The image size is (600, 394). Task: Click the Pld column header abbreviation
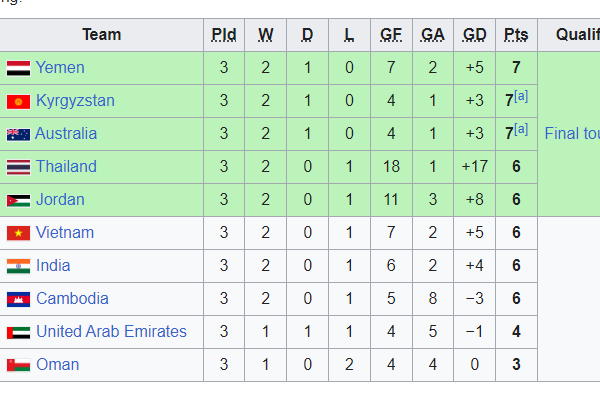(224, 35)
